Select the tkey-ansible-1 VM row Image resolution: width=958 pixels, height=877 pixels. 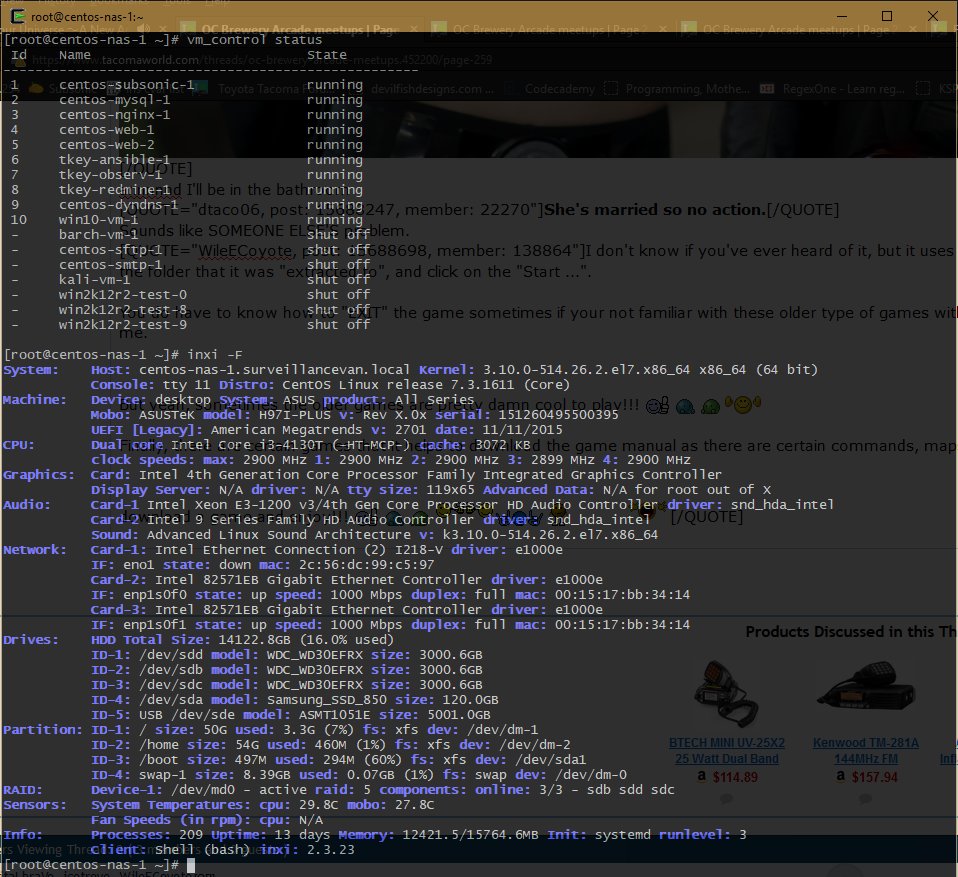point(186,160)
